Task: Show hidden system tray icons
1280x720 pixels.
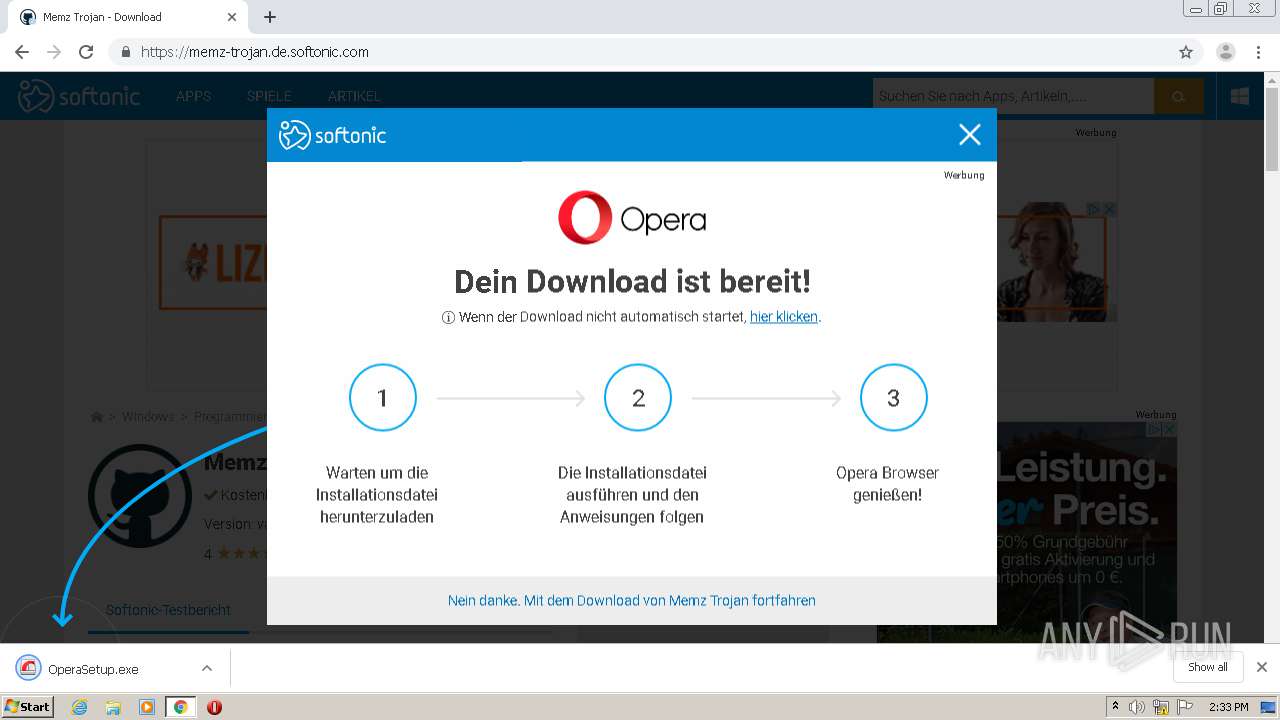Action: [1115, 707]
